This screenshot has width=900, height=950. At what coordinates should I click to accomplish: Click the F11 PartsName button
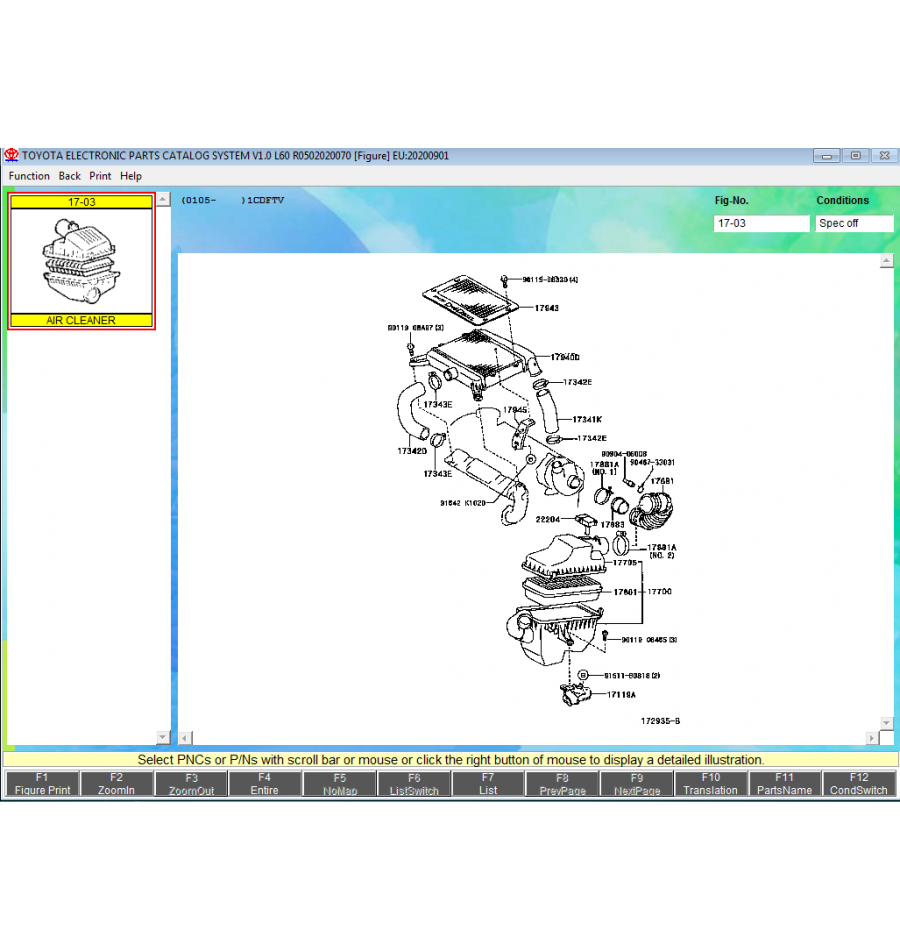tap(785, 784)
